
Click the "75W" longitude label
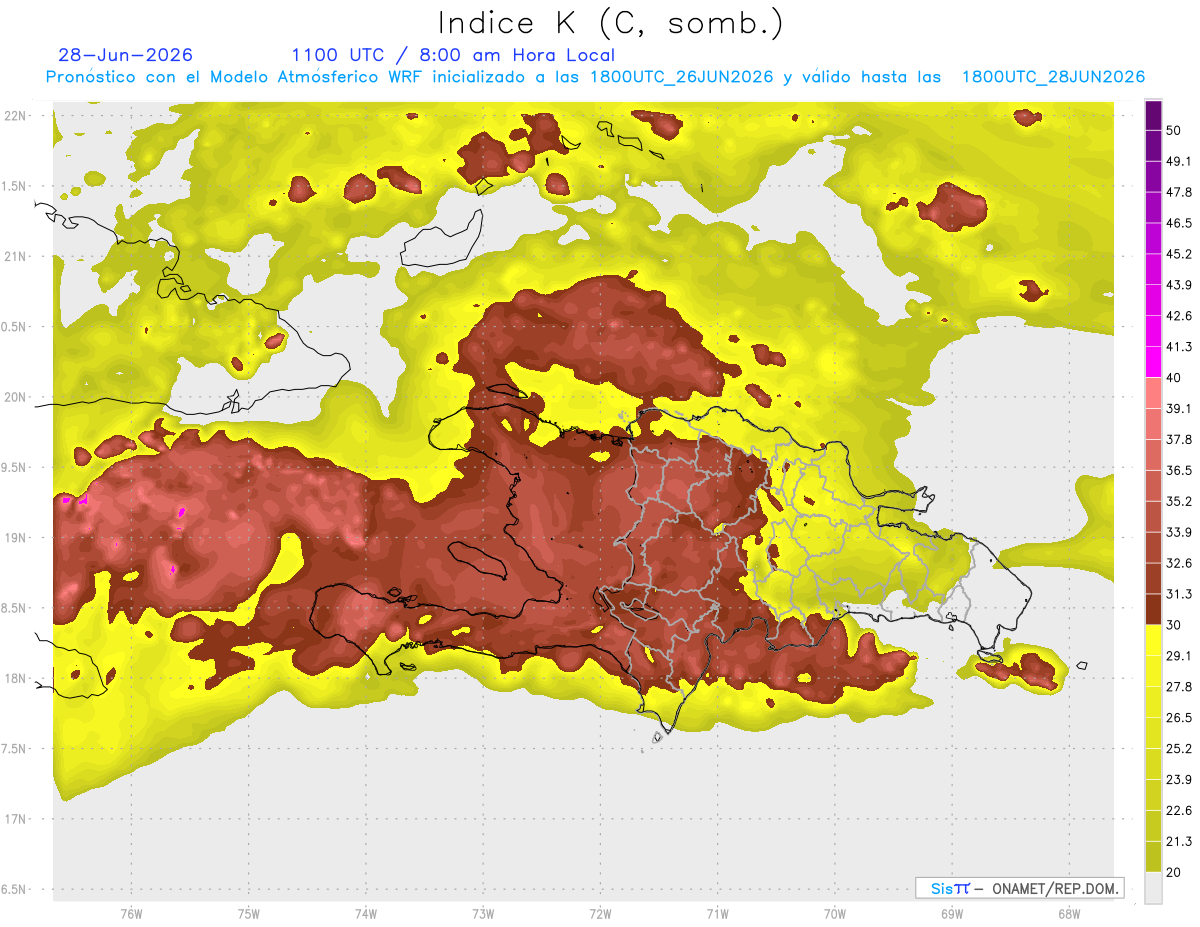click(x=248, y=913)
